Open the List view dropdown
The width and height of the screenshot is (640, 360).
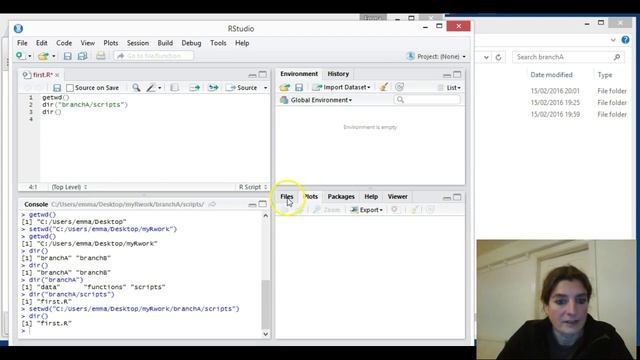pyautogui.click(x=449, y=87)
